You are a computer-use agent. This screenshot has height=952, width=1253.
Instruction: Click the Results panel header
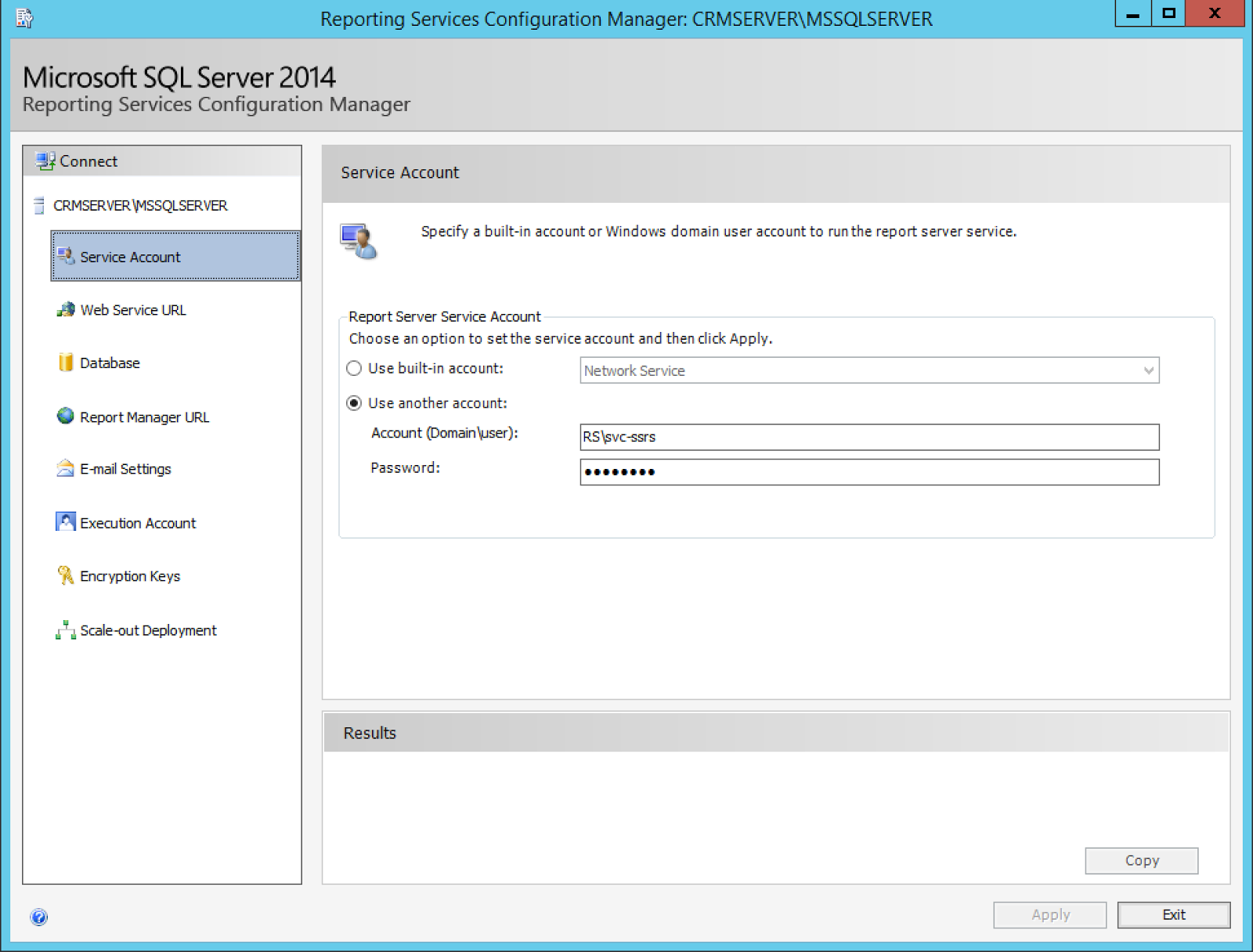tap(776, 733)
